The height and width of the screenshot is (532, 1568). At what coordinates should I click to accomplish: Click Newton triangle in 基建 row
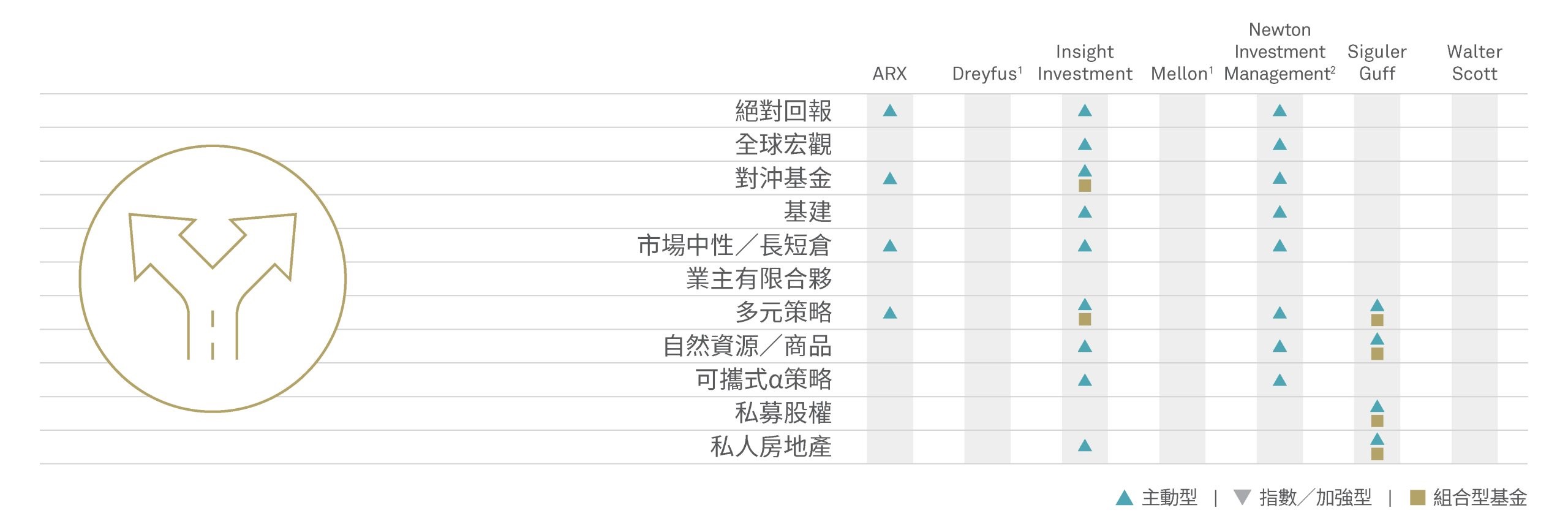tap(1280, 212)
